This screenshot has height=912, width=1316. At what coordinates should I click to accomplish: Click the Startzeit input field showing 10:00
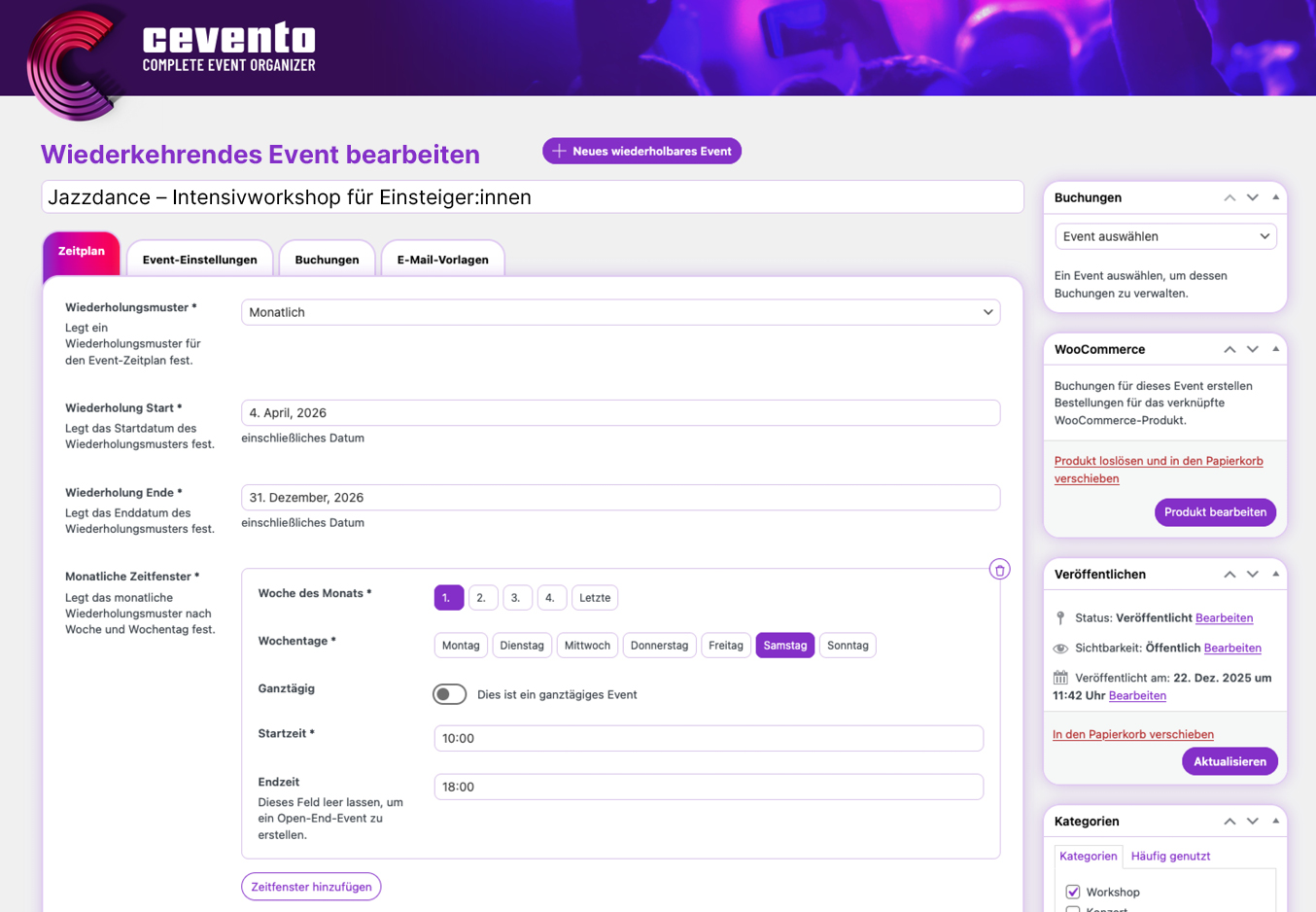[x=709, y=738]
